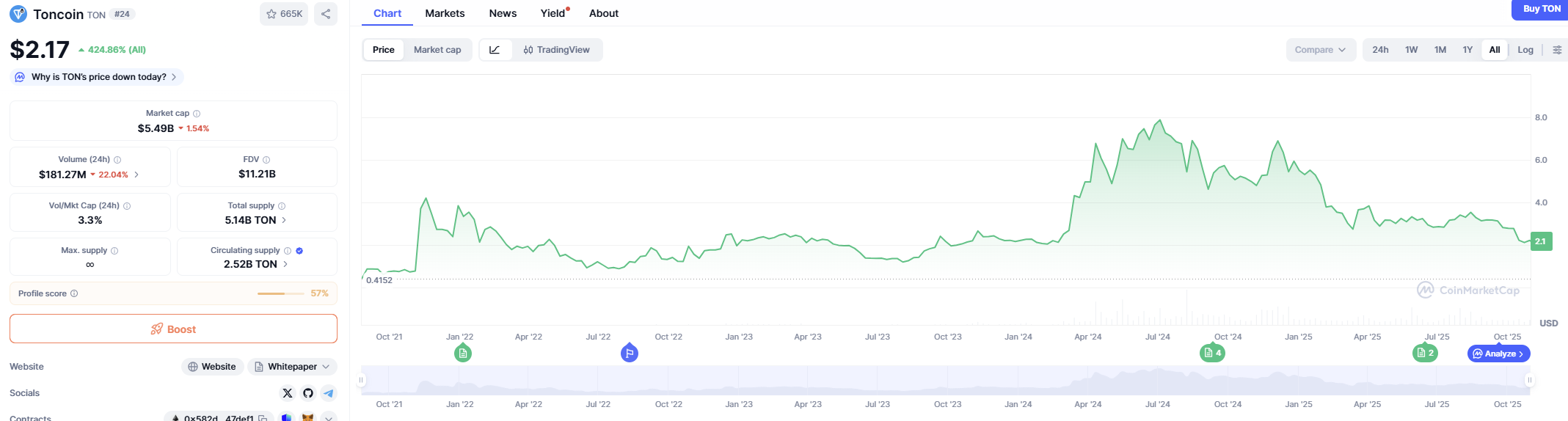Click the MetaMask fox icon
Image resolution: width=1568 pixels, height=421 pixels.
click(308, 418)
